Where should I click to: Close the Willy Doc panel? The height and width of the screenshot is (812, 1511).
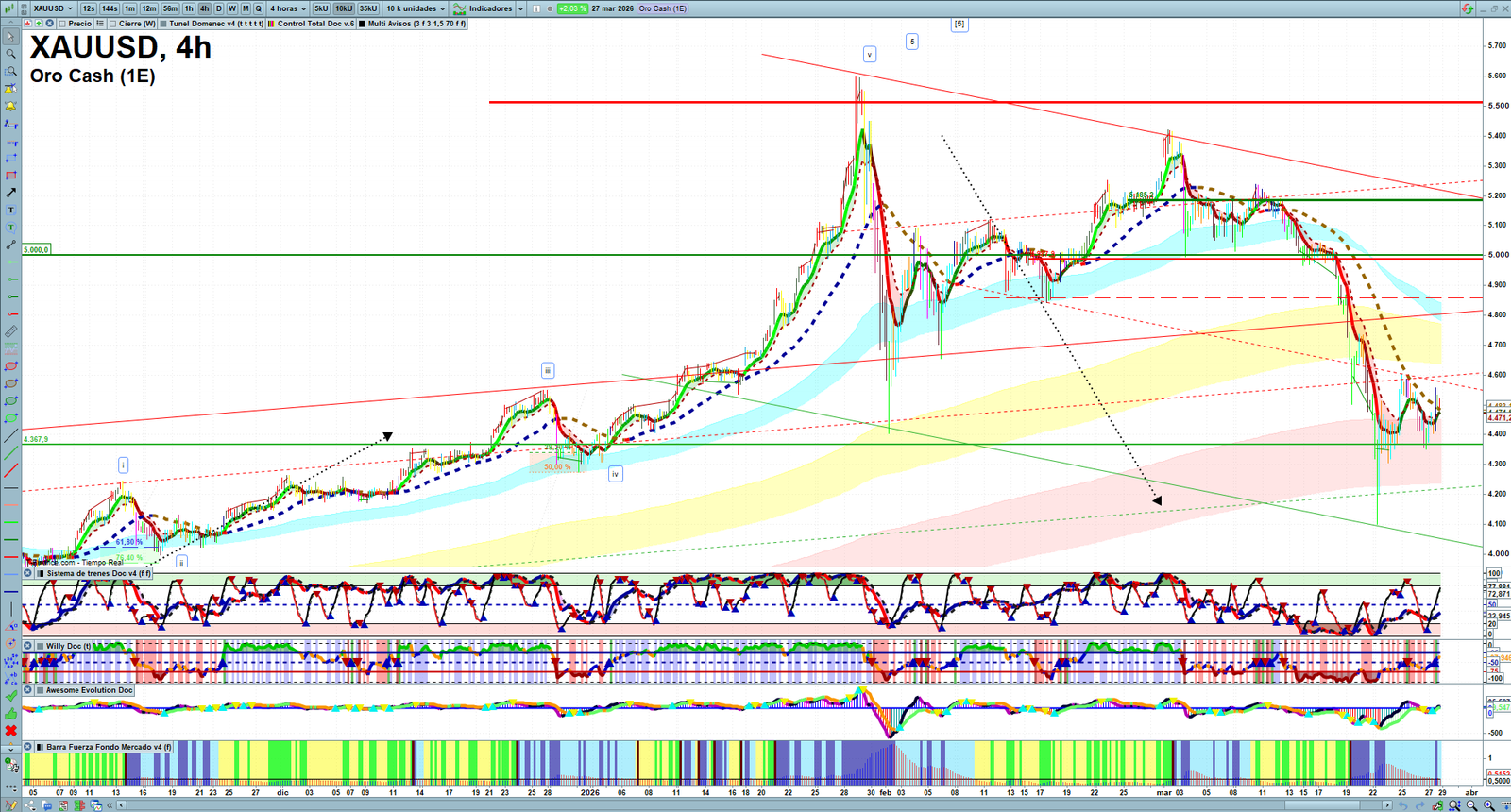(28, 646)
